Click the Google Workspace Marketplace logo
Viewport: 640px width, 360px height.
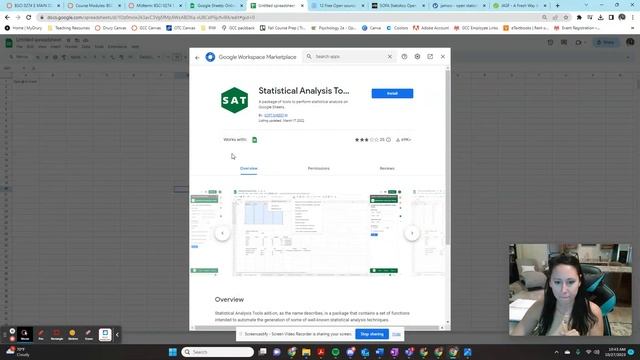tap(210, 57)
